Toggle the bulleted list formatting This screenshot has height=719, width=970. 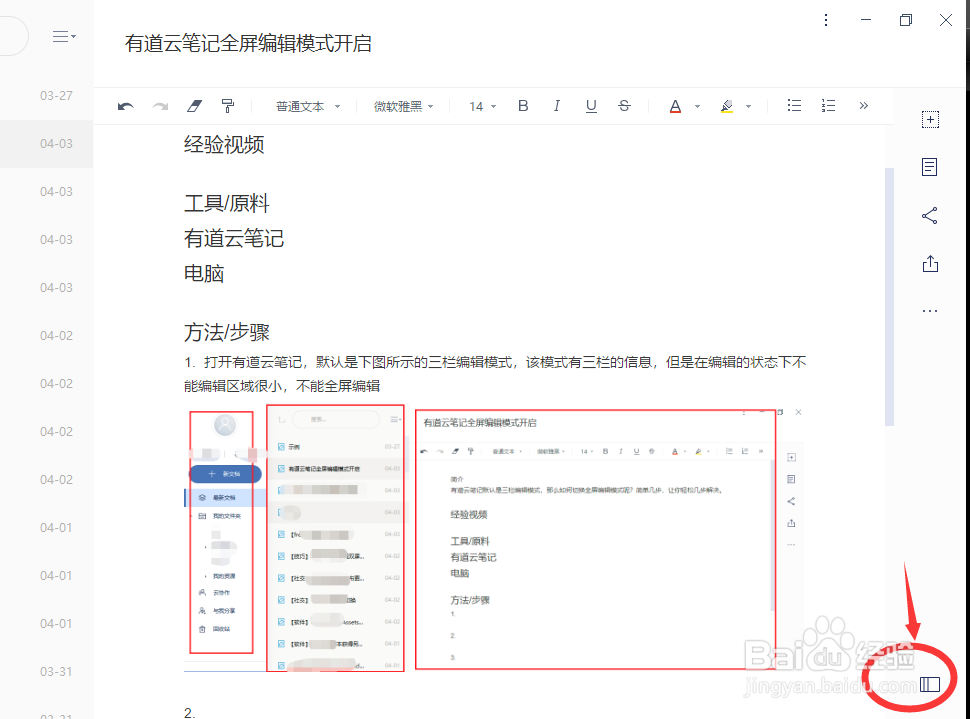794,105
